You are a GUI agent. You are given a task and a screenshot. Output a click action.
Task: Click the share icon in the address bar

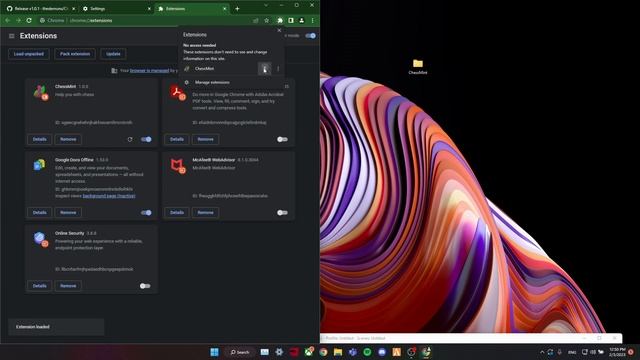[256, 20]
